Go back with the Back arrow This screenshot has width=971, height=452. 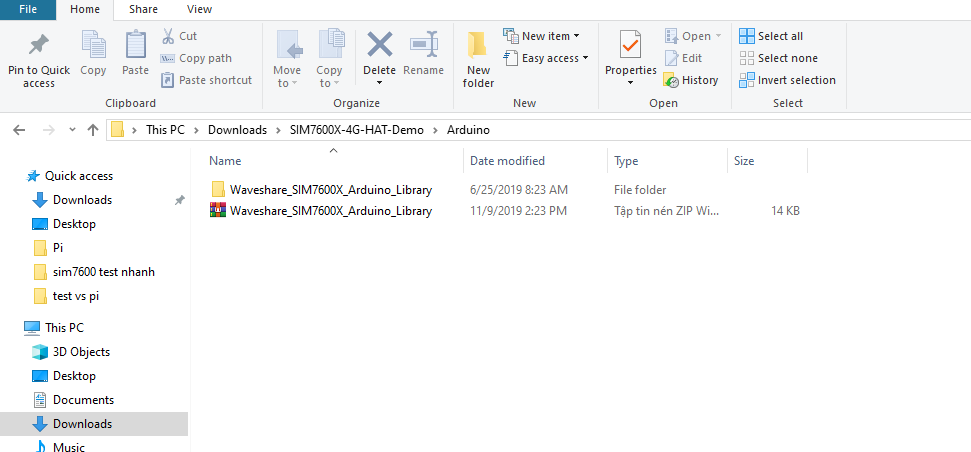coord(19,130)
